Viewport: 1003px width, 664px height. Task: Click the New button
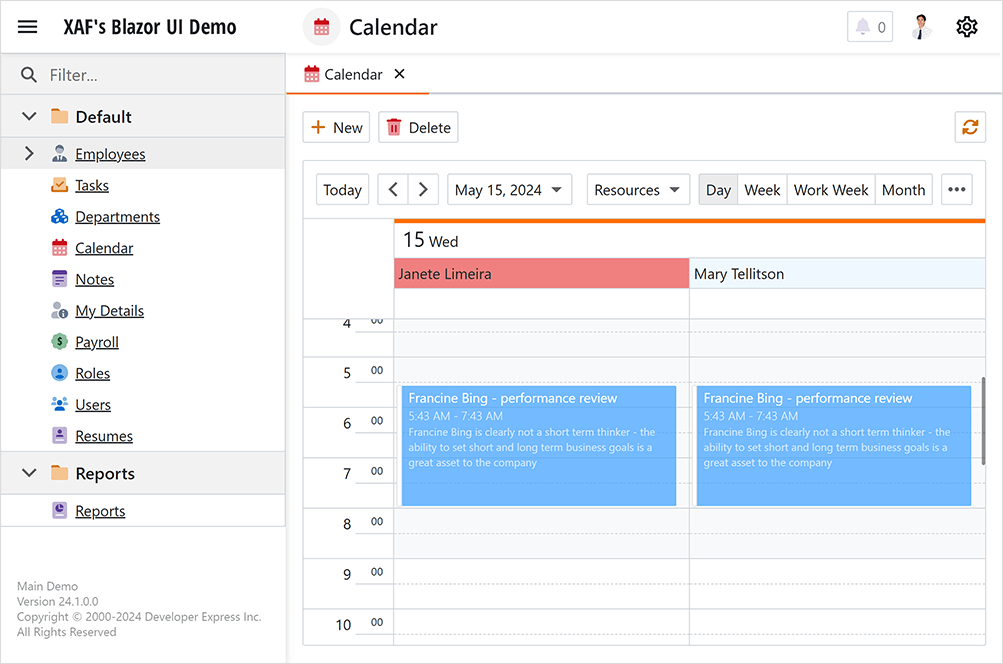click(x=336, y=127)
